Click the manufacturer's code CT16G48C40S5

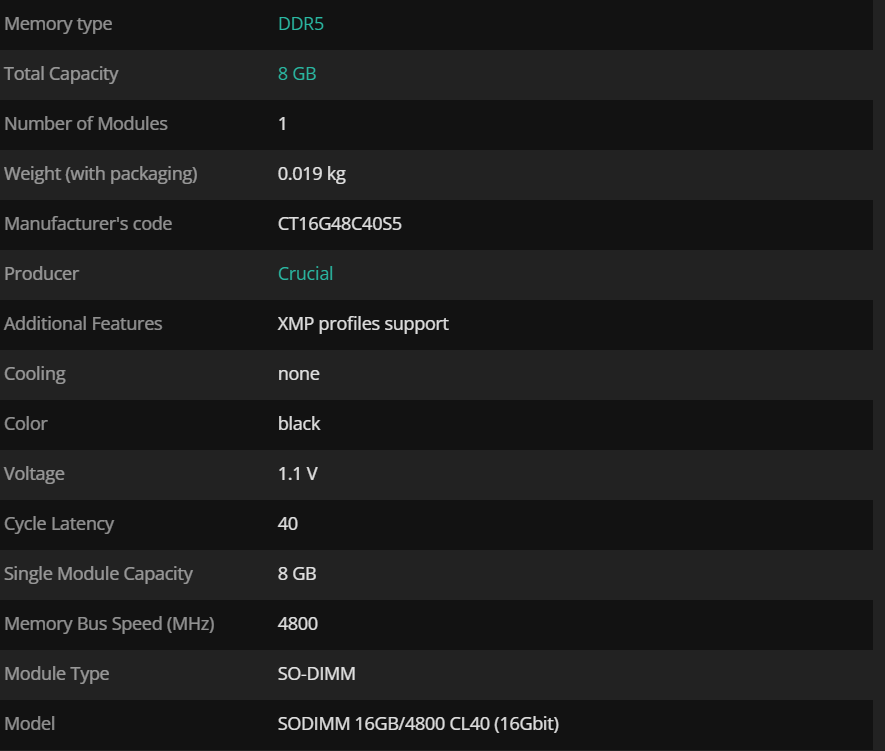click(x=339, y=224)
